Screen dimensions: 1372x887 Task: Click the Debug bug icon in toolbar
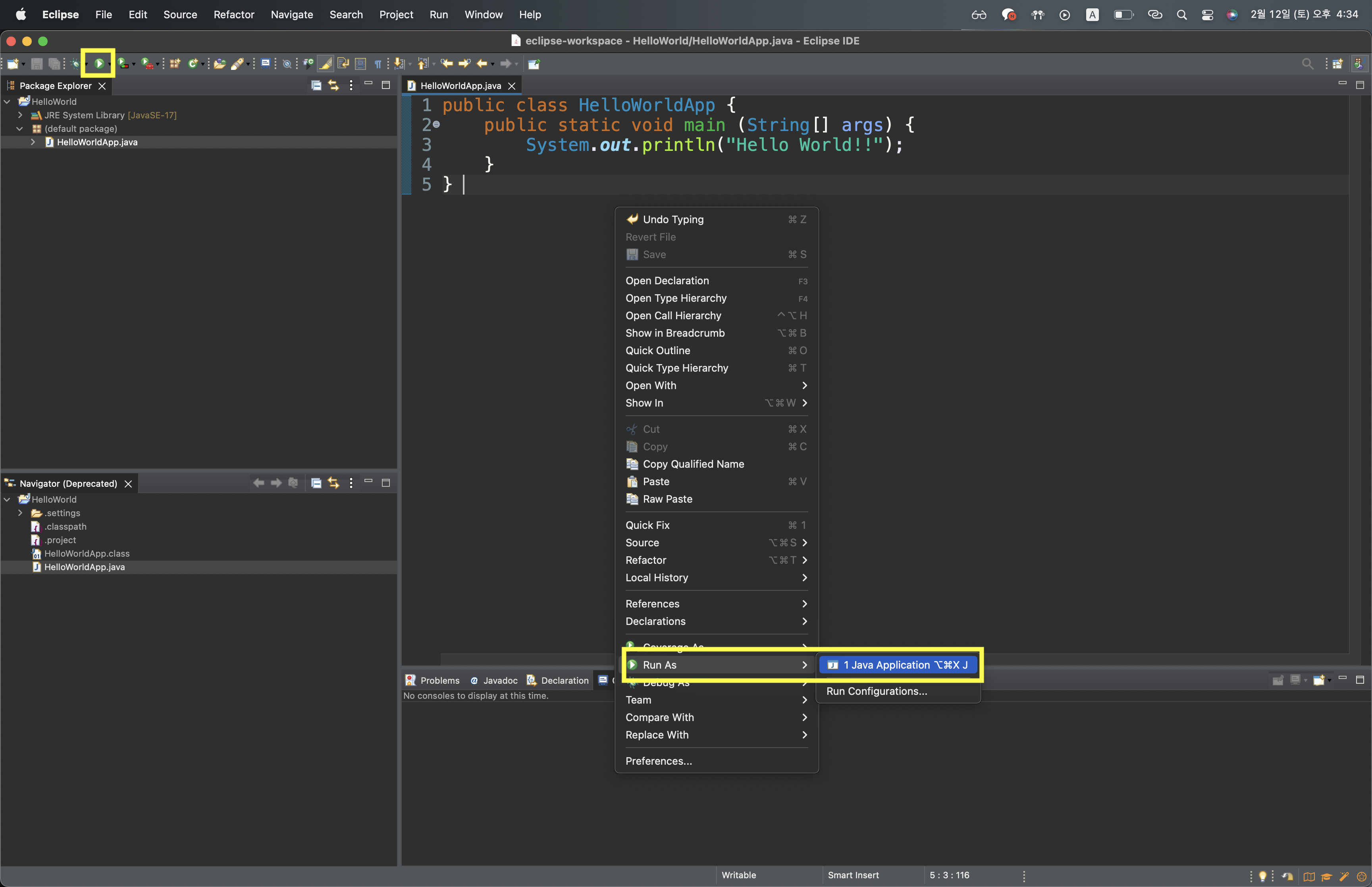click(75, 64)
